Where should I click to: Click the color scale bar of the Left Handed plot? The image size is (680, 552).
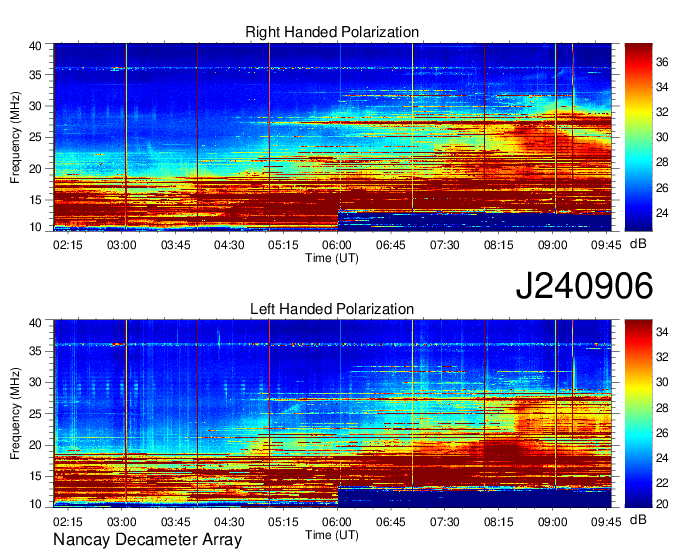click(x=638, y=413)
